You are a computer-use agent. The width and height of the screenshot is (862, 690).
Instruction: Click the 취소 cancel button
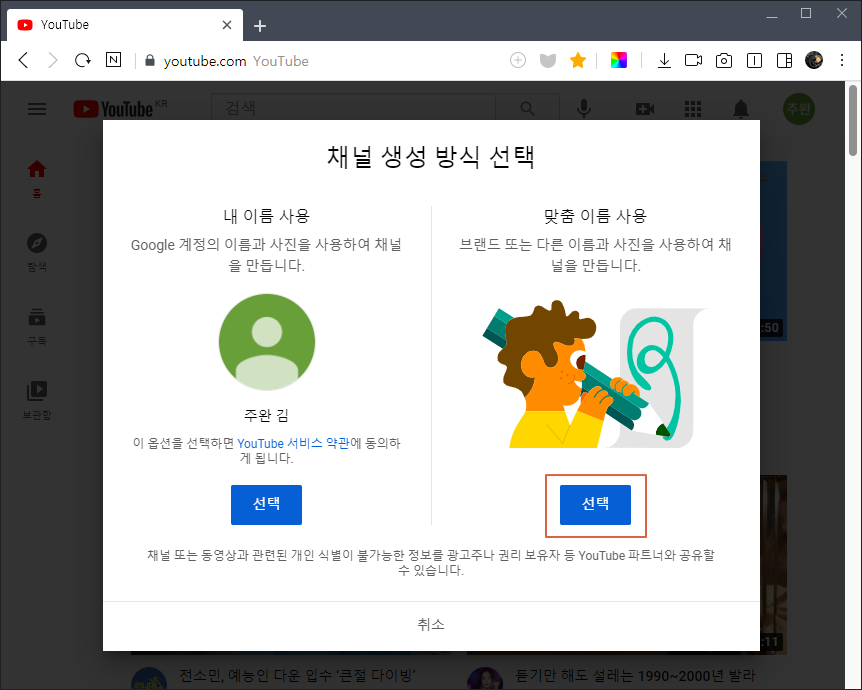click(x=431, y=624)
